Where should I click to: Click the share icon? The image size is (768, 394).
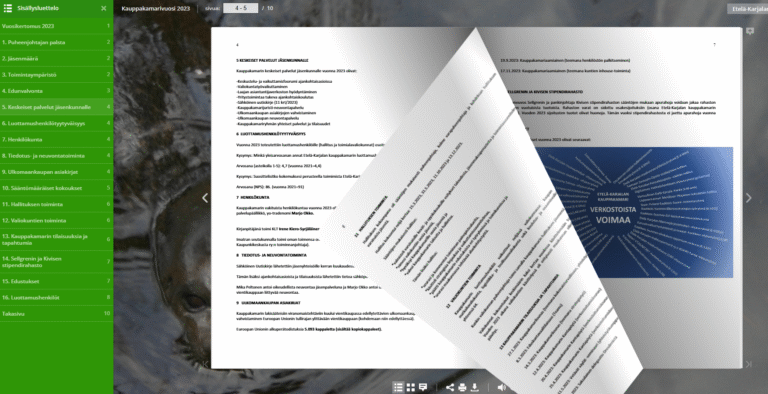point(450,388)
